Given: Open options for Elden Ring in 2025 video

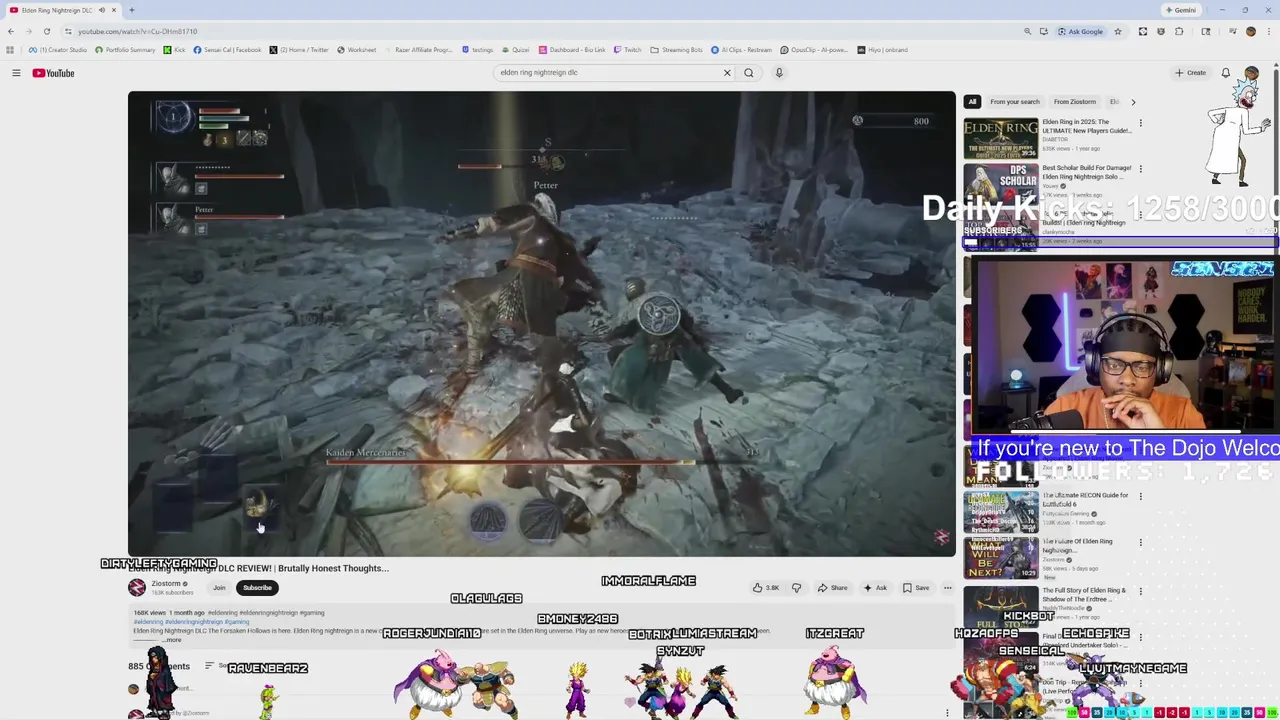Looking at the screenshot, I should [1140, 123].
